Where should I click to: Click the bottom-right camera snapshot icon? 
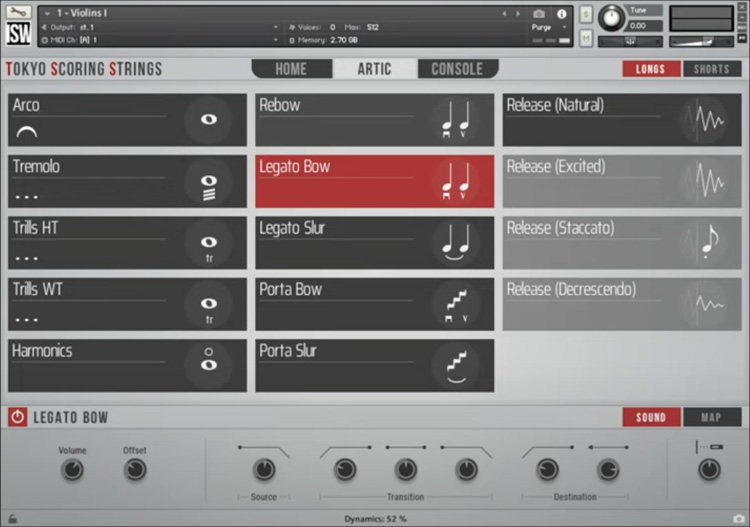738,518
